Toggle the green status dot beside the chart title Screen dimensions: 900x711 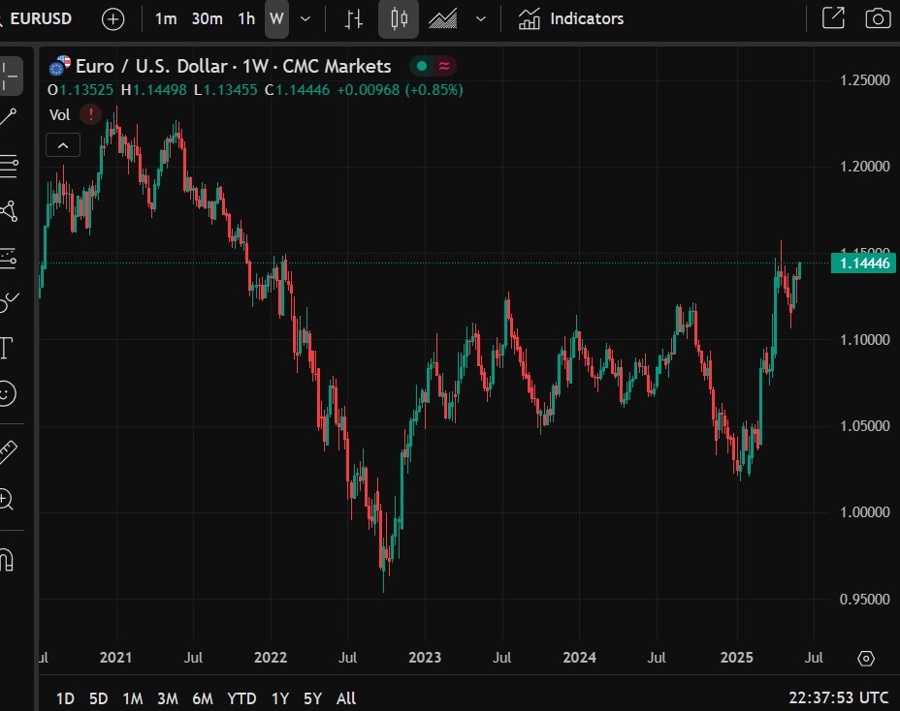click(421, 65)
